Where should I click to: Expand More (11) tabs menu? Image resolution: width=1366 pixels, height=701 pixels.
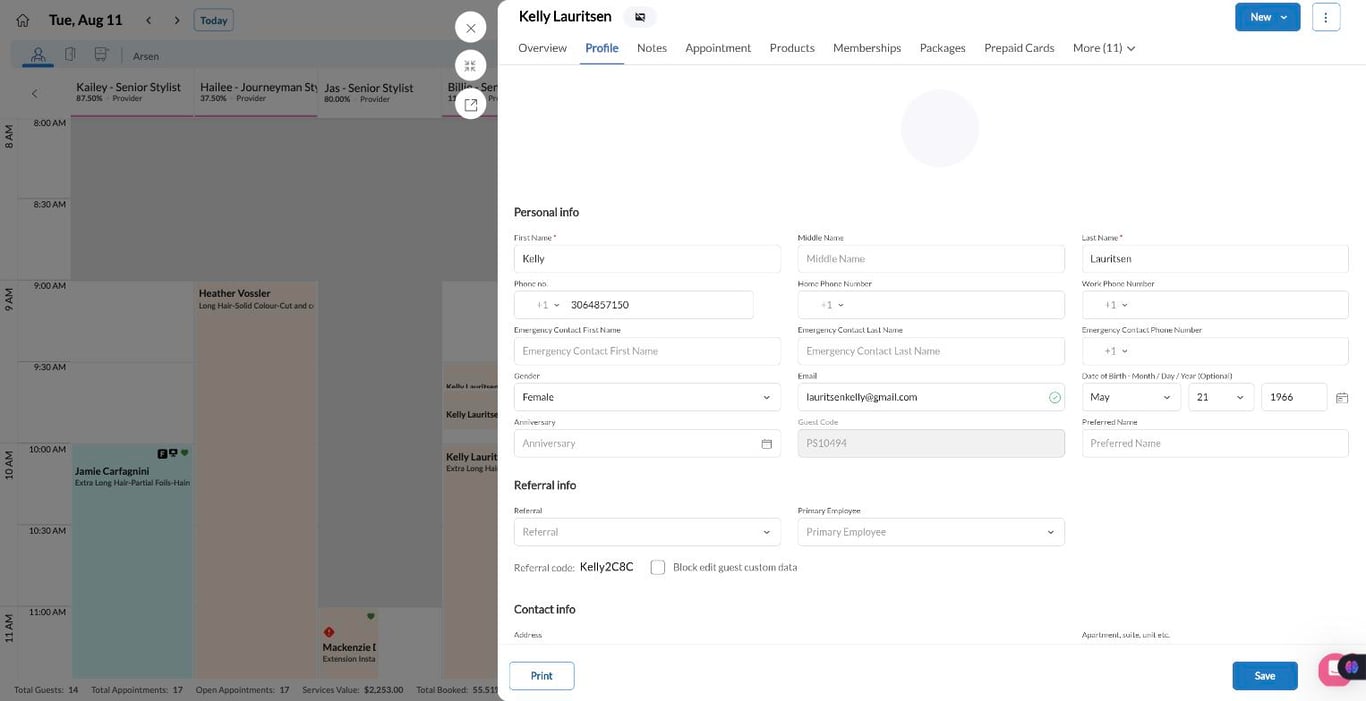[1104, 48]
